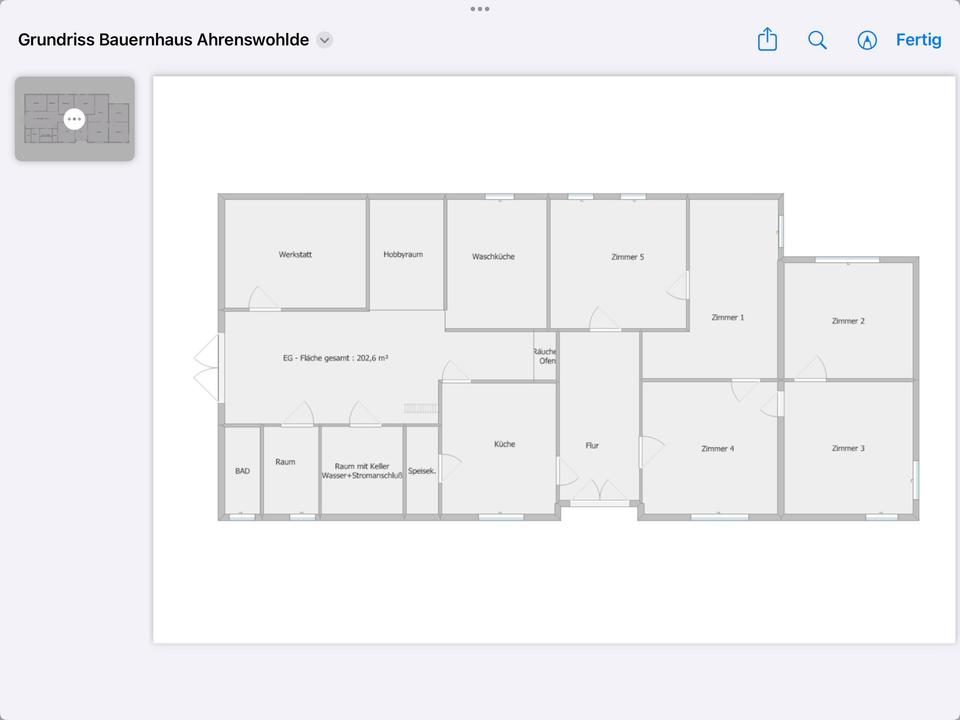The width and height of the screenshot is (960, 720).
Task: Tap the Zimmer 2 room label
Action: pyautogui.click(x=848, y=321)
